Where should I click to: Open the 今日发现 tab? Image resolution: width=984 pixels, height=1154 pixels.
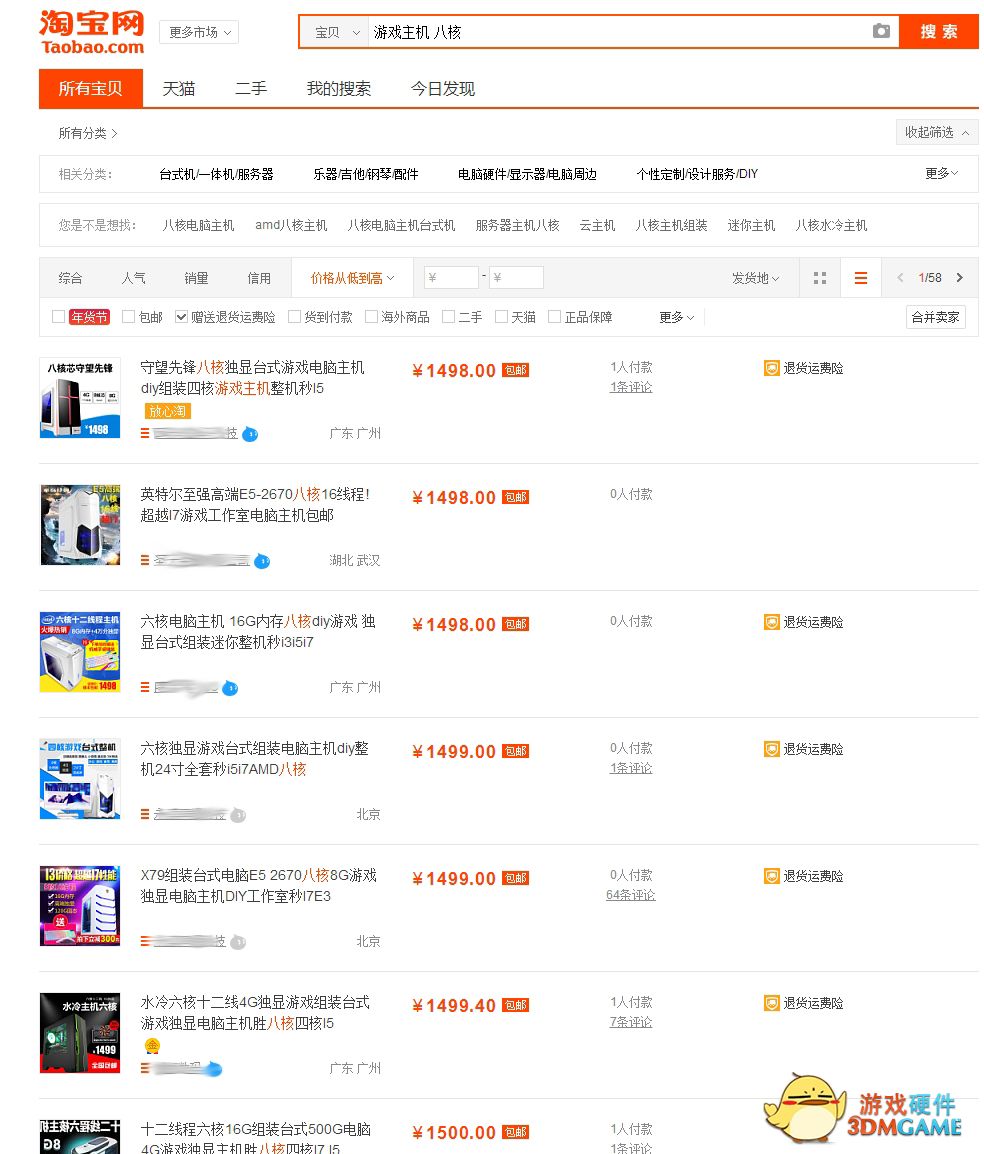[442, 89]
